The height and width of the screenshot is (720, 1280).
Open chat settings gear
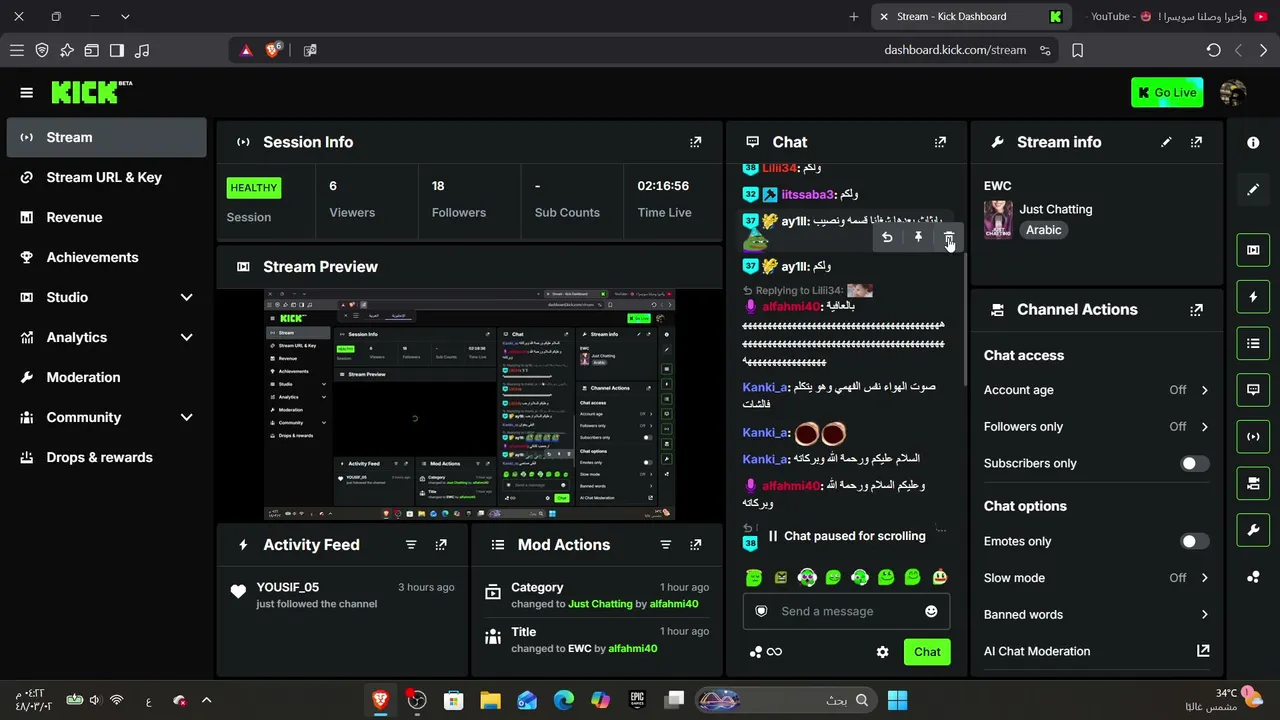point(882,652)
